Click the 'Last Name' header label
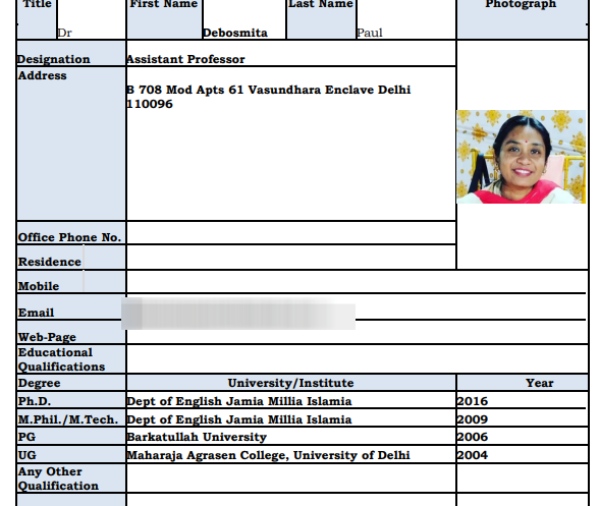 point(321,4)
